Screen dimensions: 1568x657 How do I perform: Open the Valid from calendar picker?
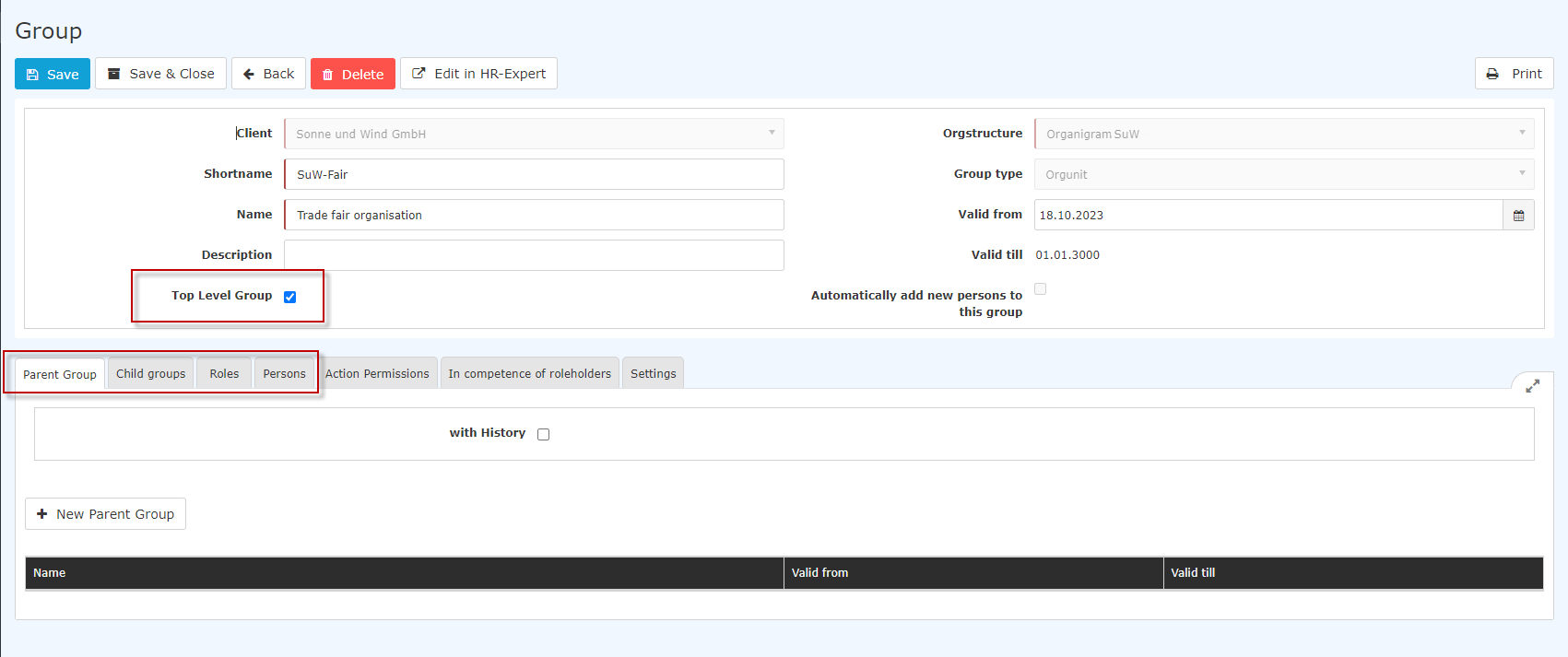coord(1518,215)
